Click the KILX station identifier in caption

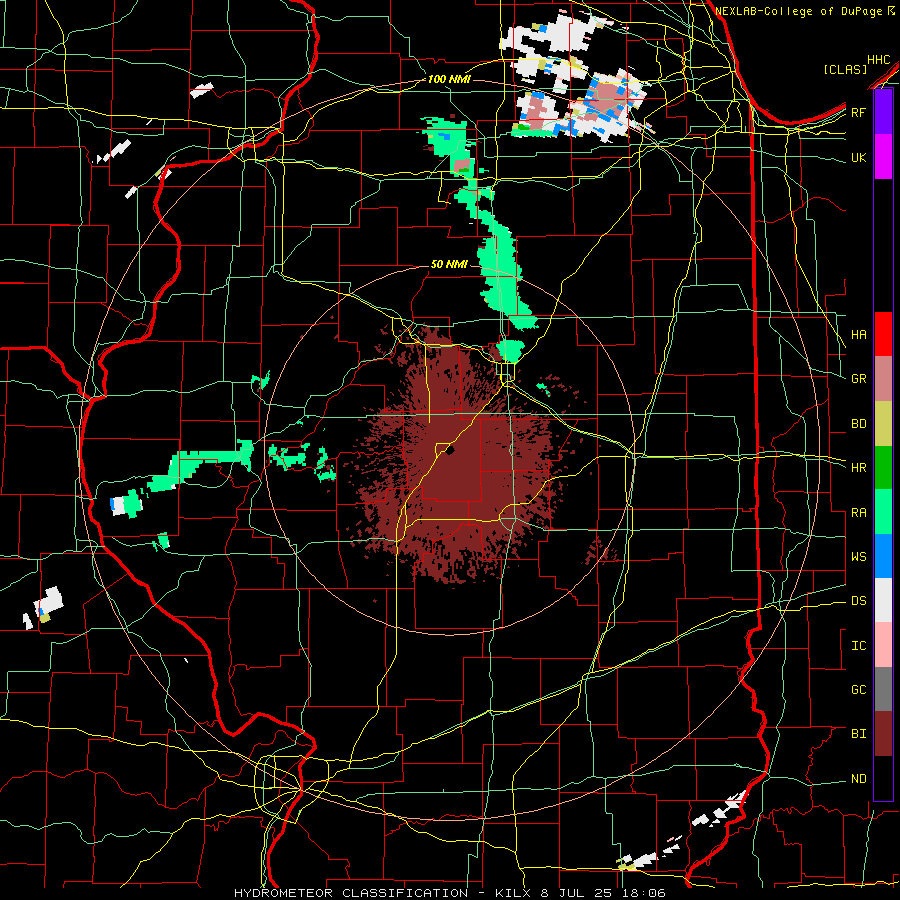pos(513,893)
